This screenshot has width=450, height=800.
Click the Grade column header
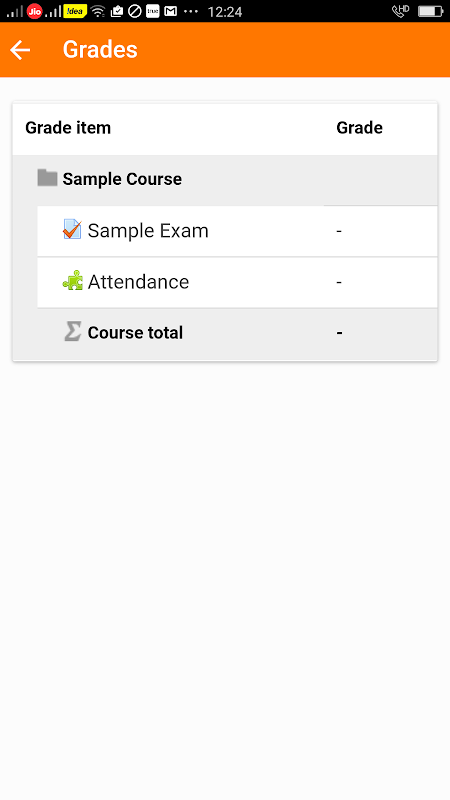359,128
